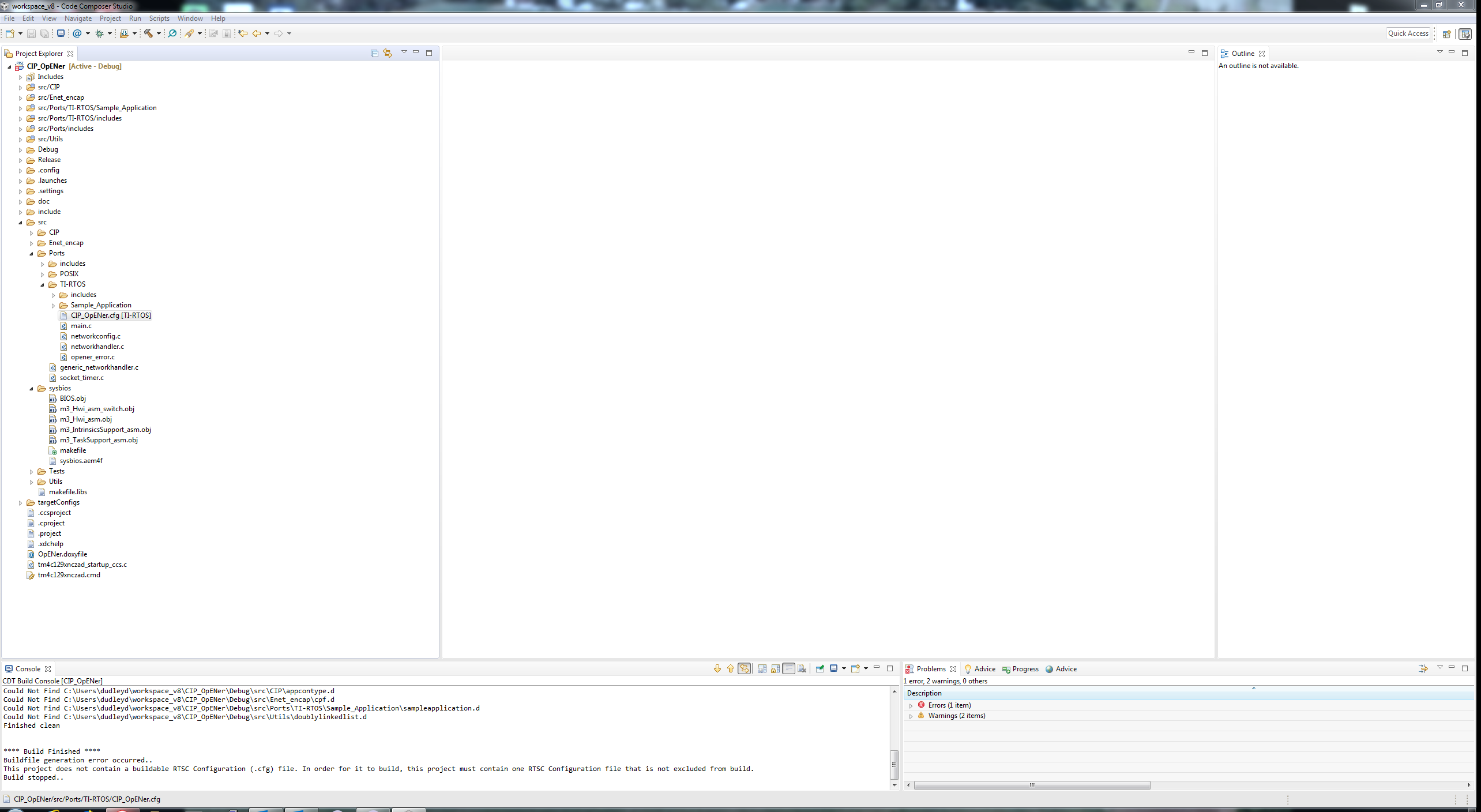Click the Build hammer icon

148,33
